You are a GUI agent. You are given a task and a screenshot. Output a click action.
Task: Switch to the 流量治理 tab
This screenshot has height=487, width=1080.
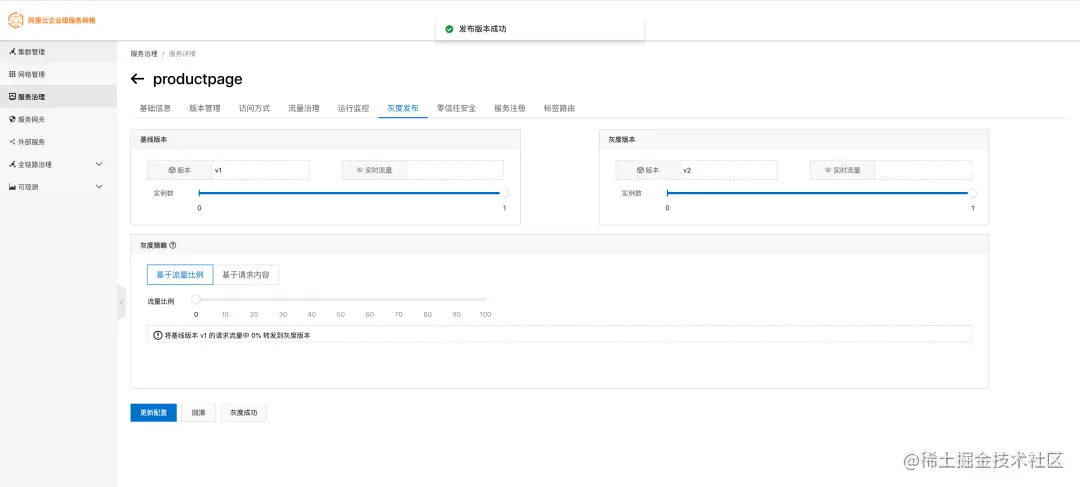(x=304, y=108)
